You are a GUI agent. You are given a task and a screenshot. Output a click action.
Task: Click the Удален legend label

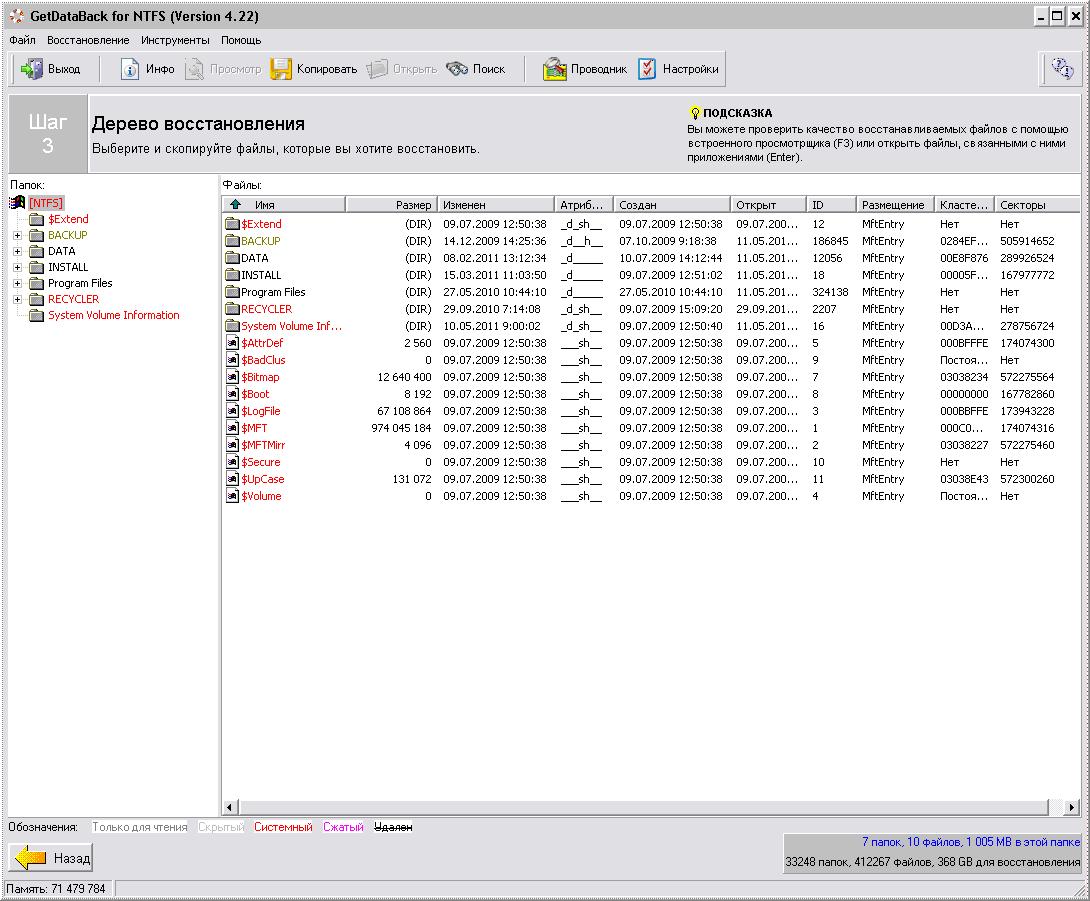coord(393,827)
